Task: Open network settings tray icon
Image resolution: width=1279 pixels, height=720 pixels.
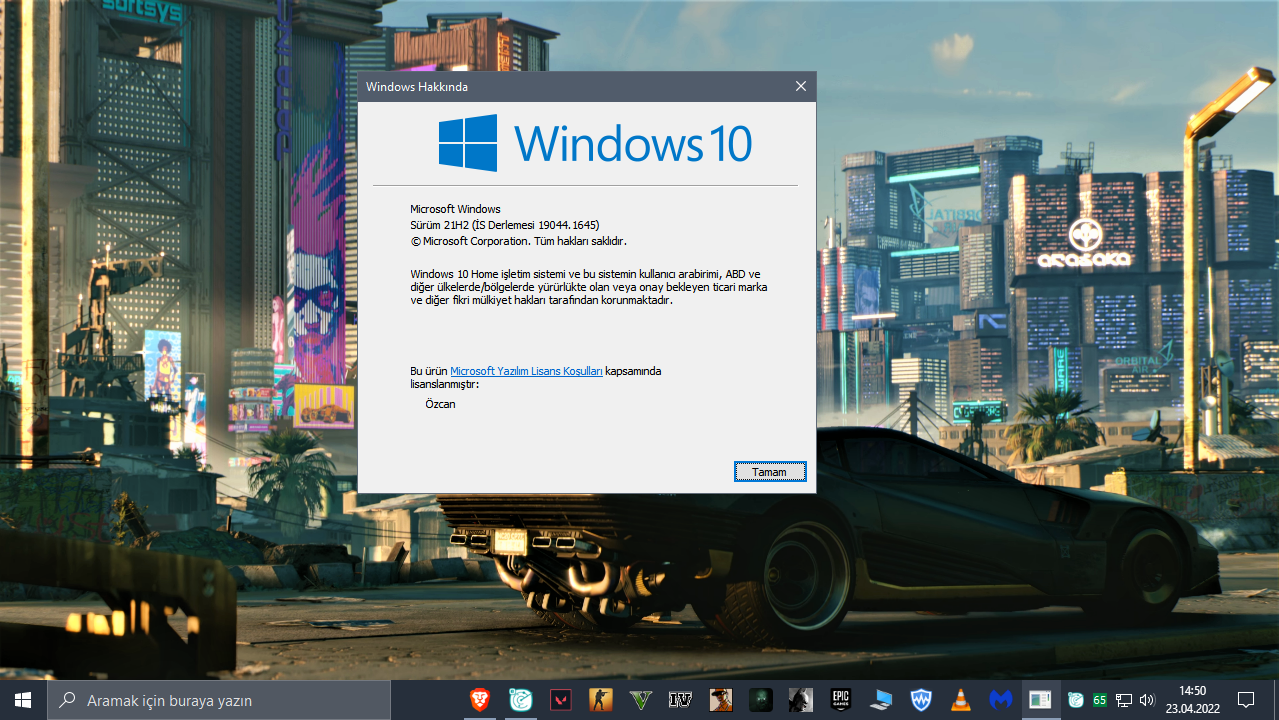Action: click(1124, 700)
